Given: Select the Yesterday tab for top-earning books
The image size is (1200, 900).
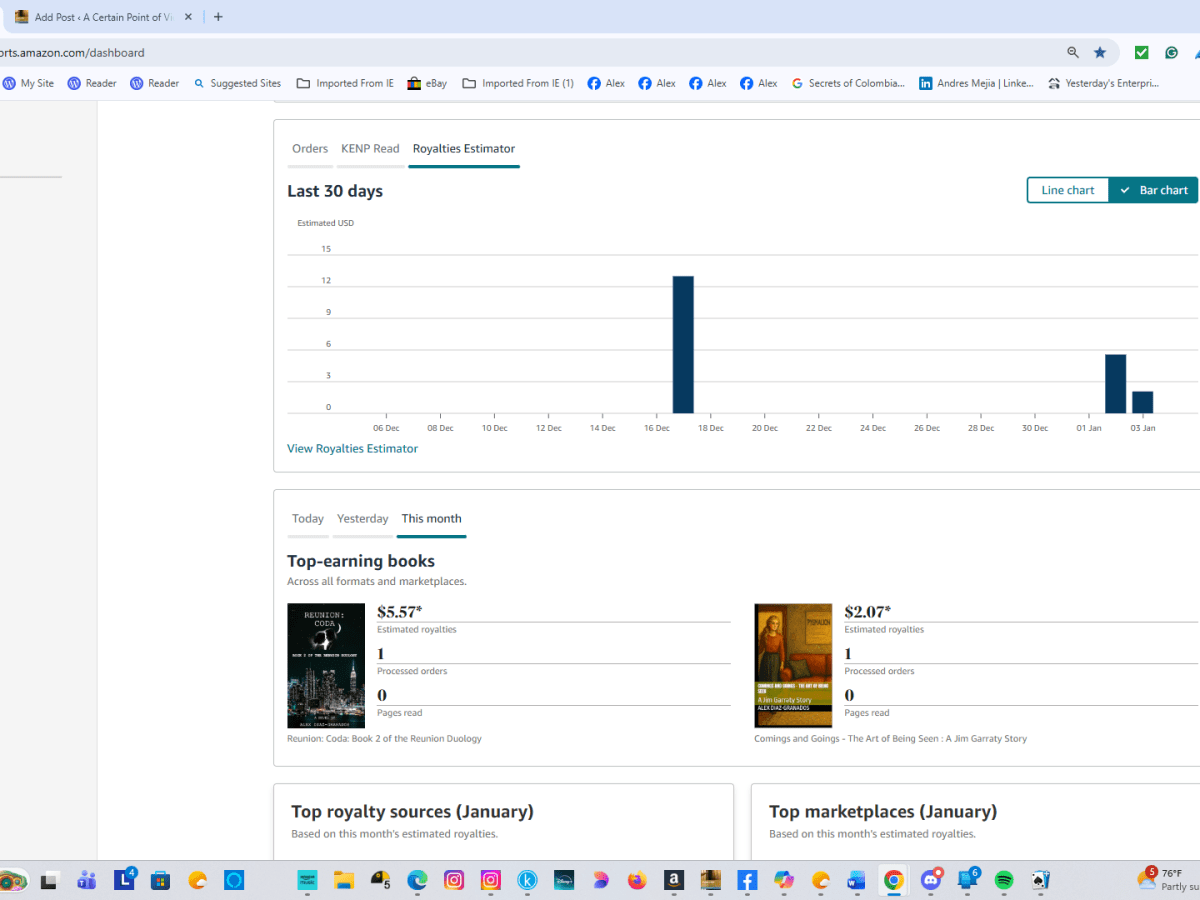Looking at the screenshot, I should click(x=362, y=519).
